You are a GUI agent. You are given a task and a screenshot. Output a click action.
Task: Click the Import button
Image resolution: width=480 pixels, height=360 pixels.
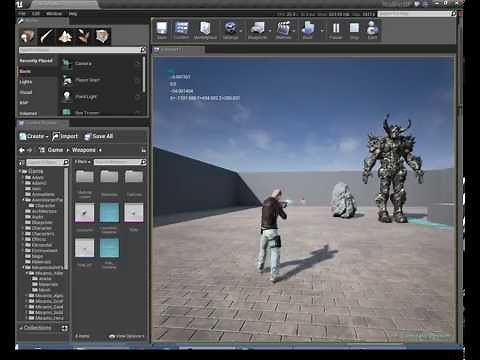coord(65,136)
